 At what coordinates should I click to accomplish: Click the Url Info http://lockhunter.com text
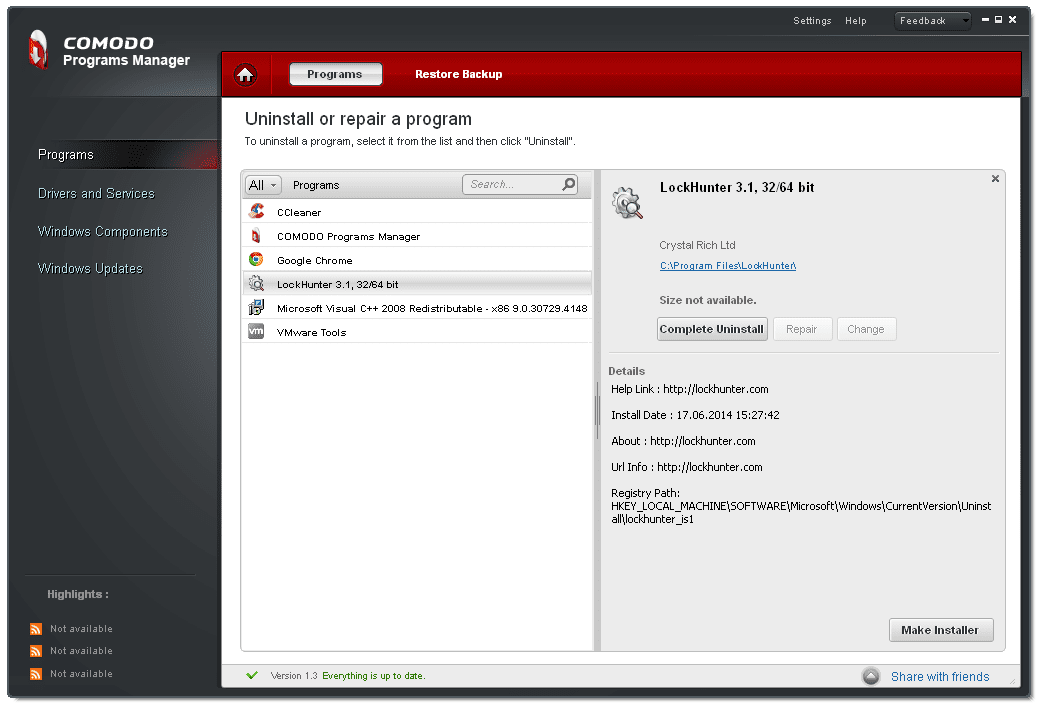686,467
